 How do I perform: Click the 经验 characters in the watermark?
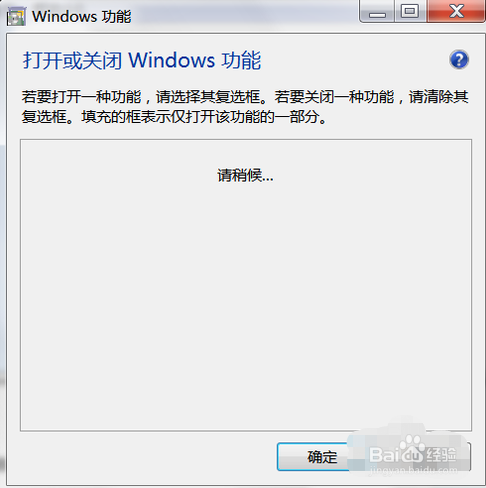point(441,454)
